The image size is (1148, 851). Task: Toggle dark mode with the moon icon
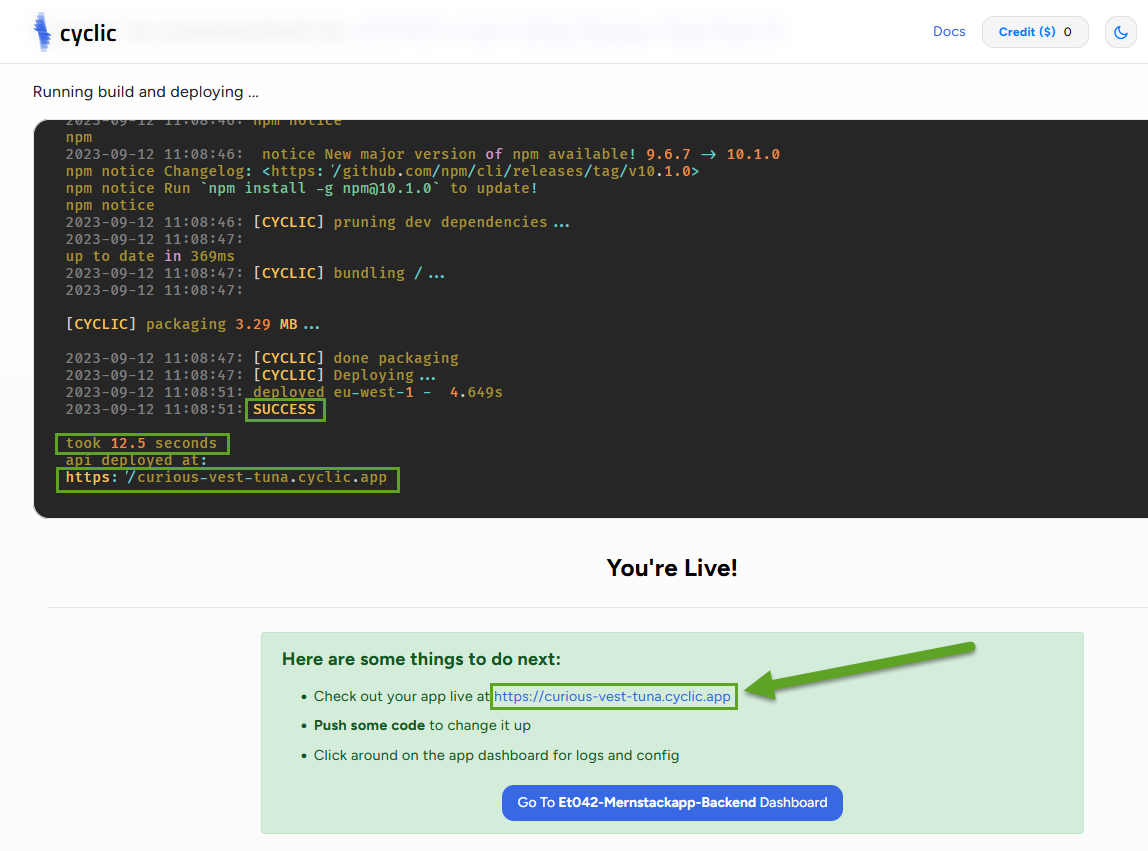point(1120,32)
